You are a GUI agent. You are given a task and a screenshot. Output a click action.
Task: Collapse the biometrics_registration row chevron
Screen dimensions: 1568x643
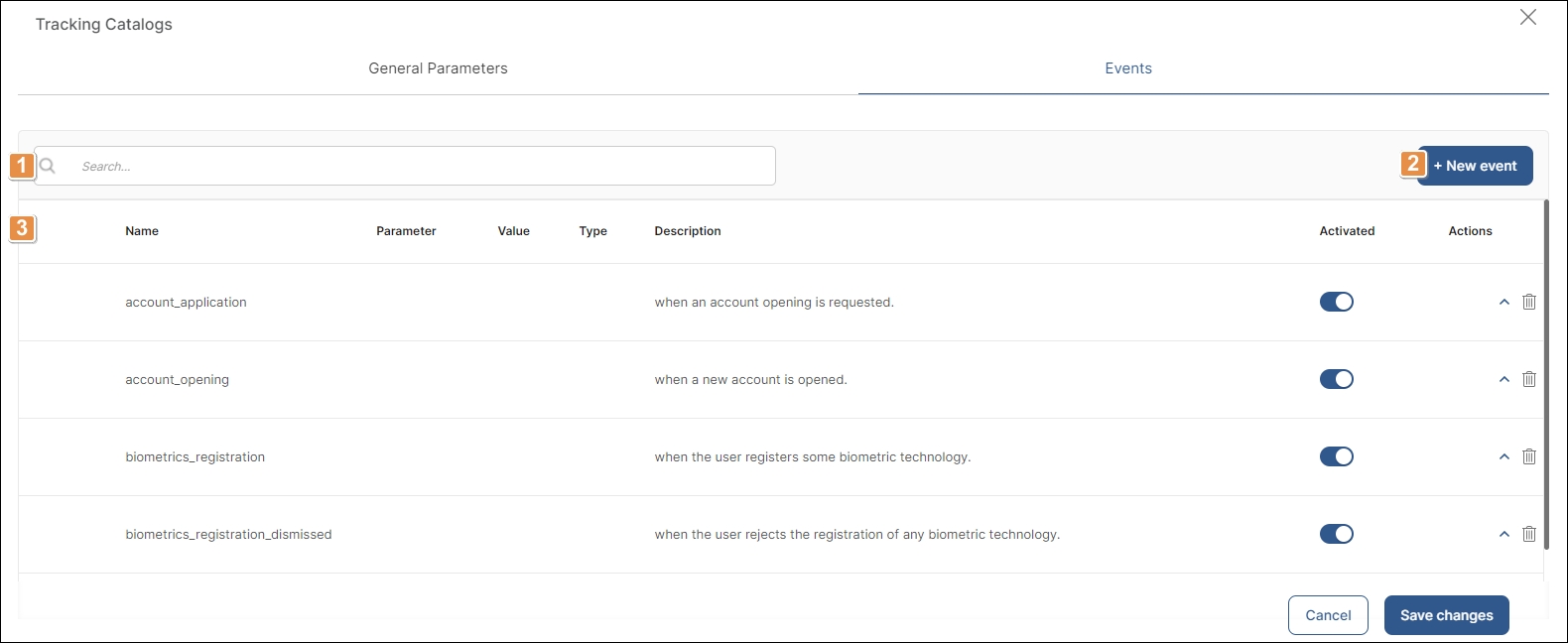point(1504,456)
